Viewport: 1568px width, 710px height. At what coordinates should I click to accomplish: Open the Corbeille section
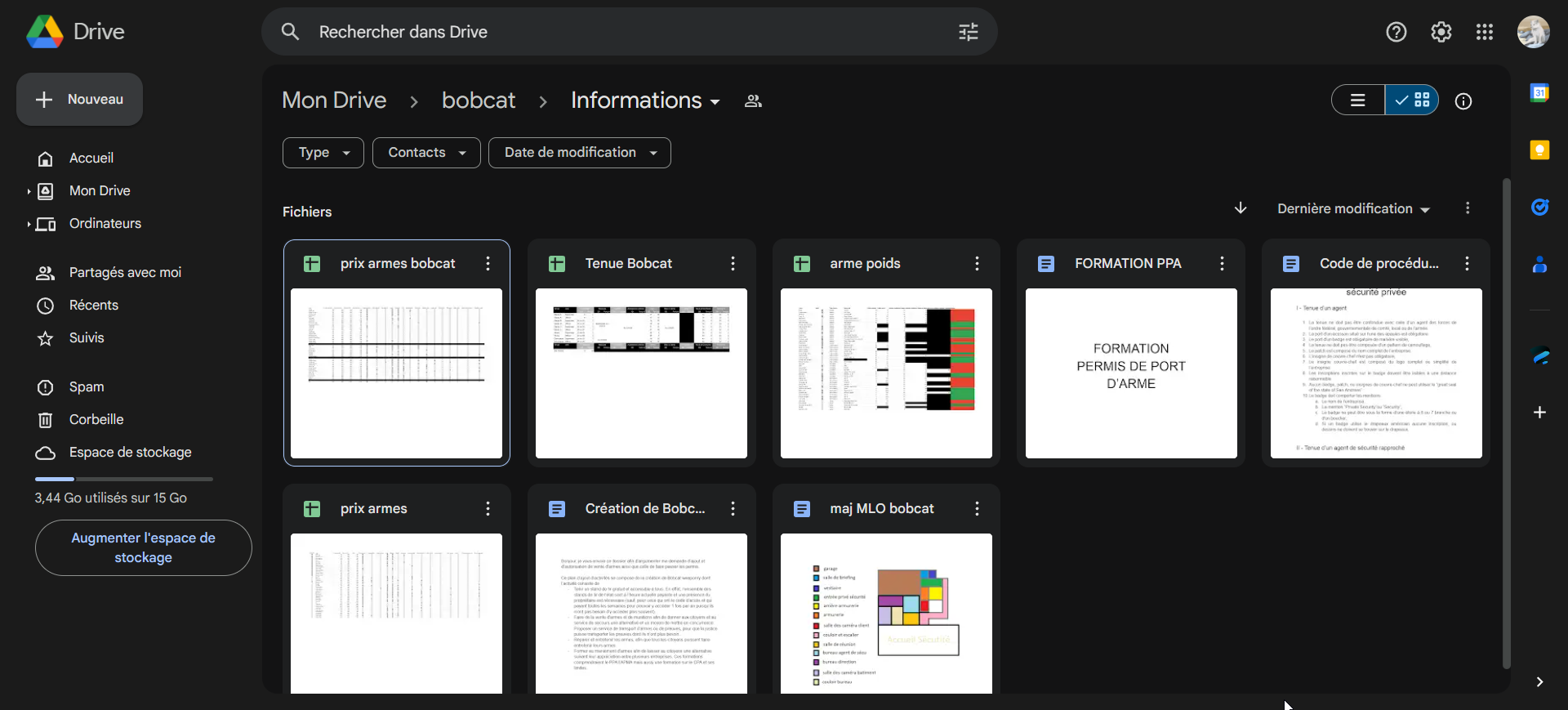[96, 419]
